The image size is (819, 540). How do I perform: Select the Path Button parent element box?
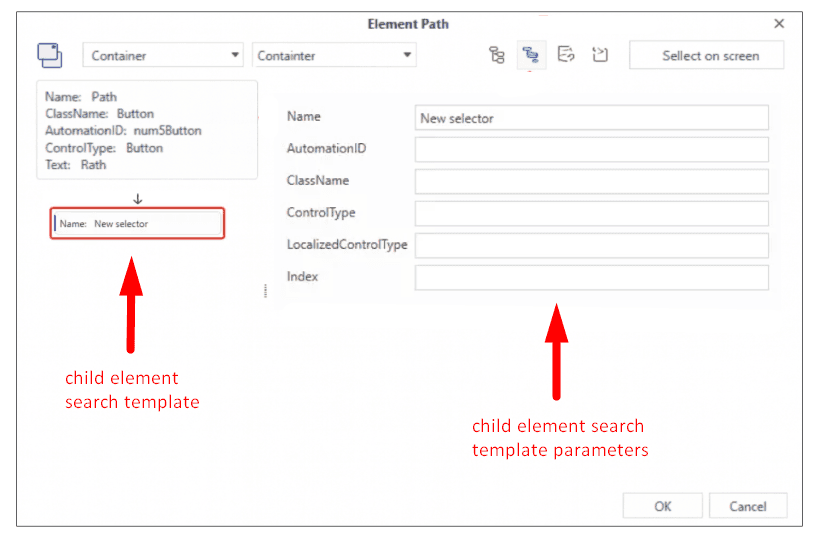pos(146,131)
